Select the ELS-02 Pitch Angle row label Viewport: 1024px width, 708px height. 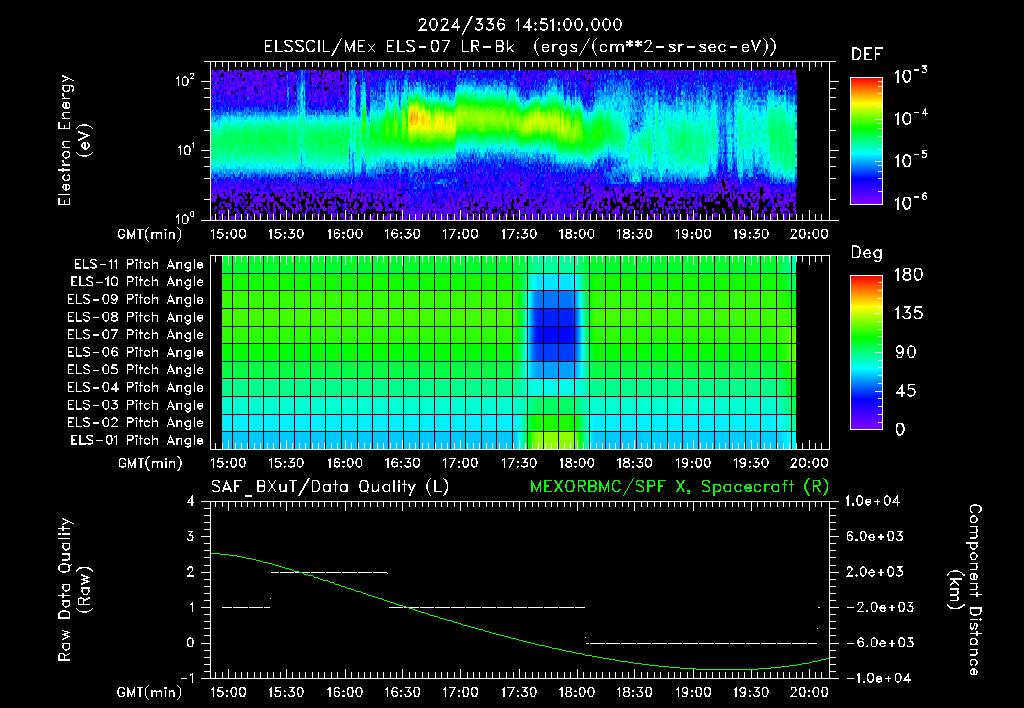click(136, 423)
